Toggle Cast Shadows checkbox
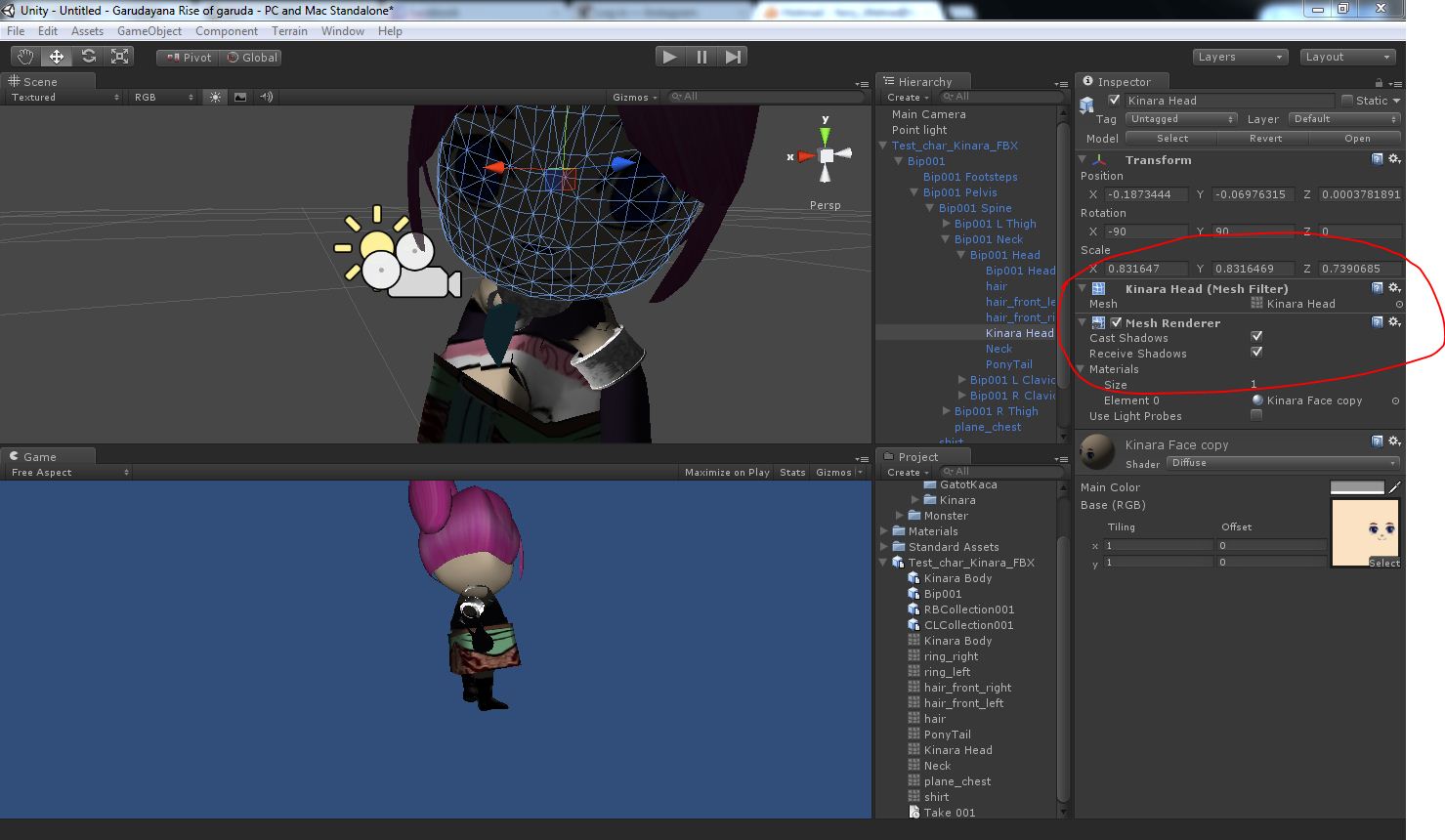This screenshot has width=1445, height=840. [x=1256, y=337]
